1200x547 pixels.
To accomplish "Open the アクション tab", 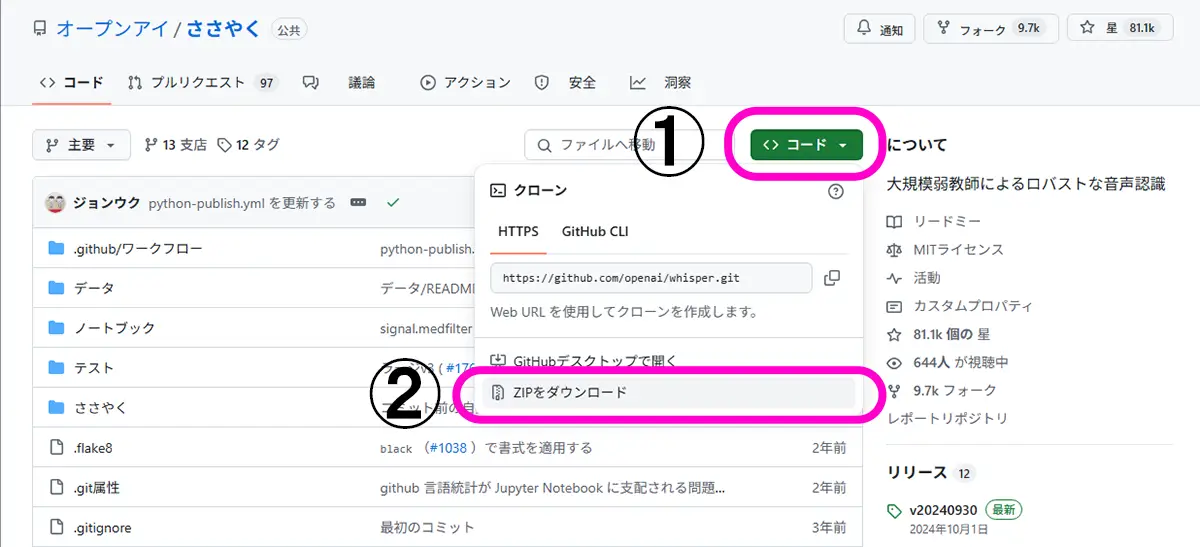I will pos(466,83).
